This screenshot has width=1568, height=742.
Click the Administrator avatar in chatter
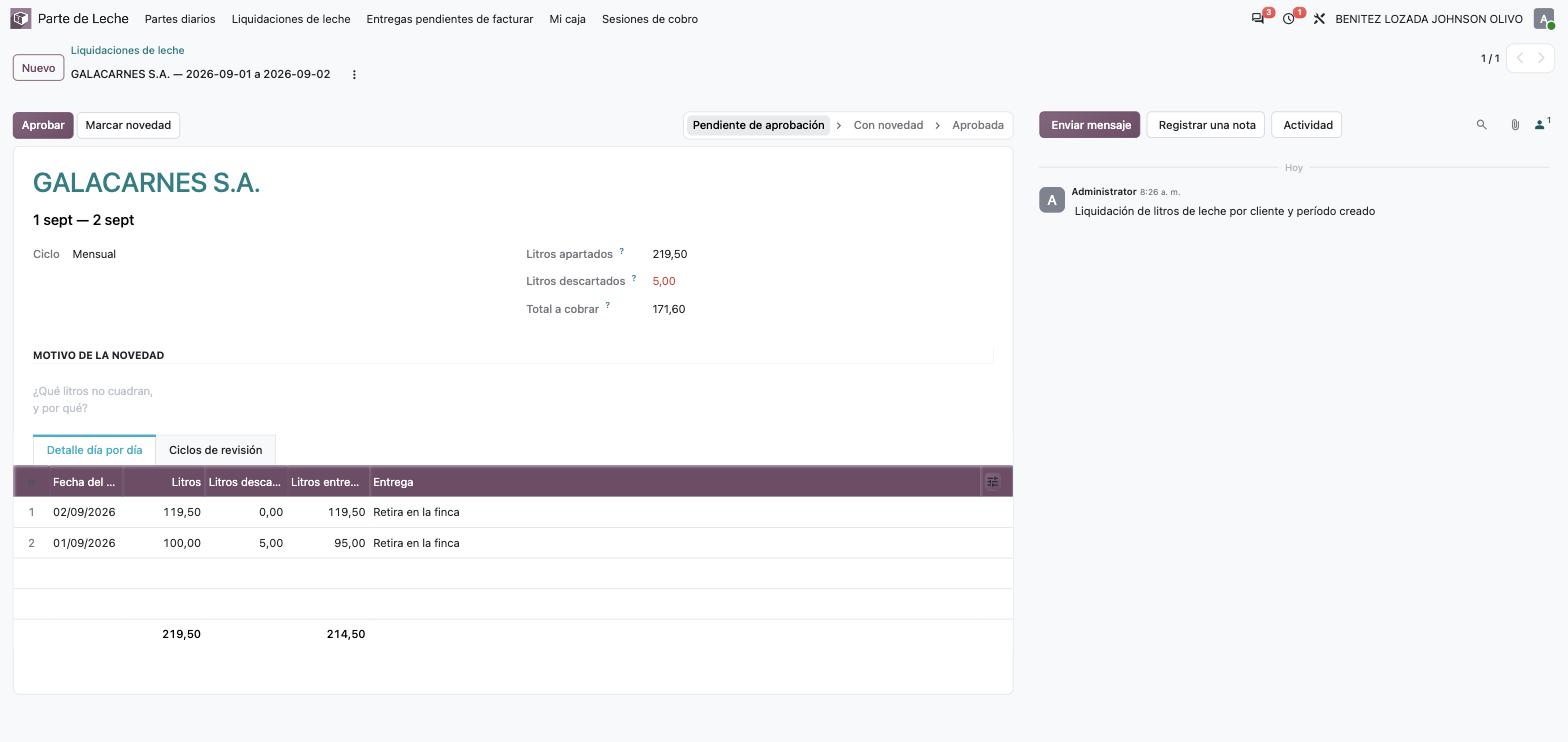tap(1052, 200)
